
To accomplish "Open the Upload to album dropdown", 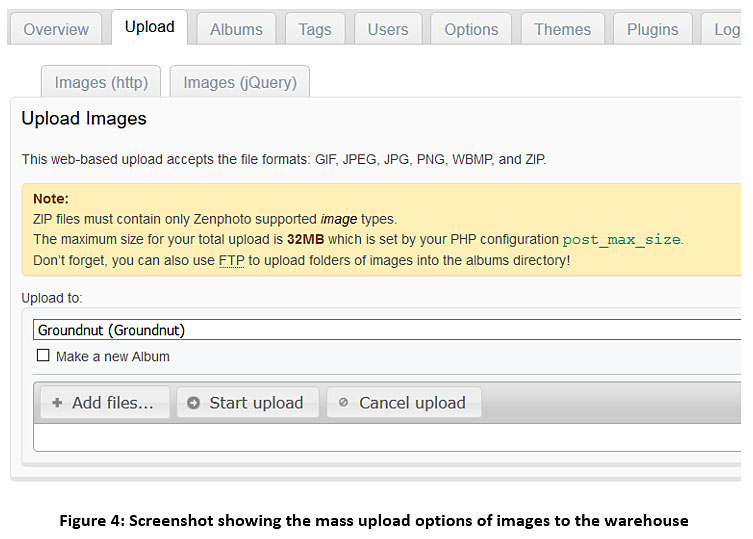I will [388, 330].
